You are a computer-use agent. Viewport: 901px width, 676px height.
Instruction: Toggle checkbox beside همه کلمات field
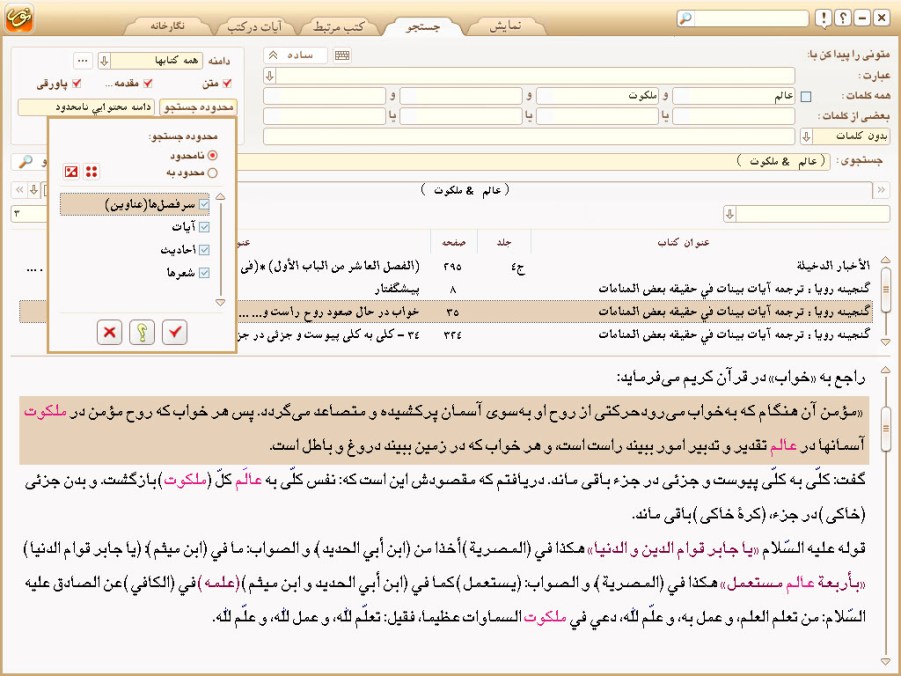click(x=806, y=97)
